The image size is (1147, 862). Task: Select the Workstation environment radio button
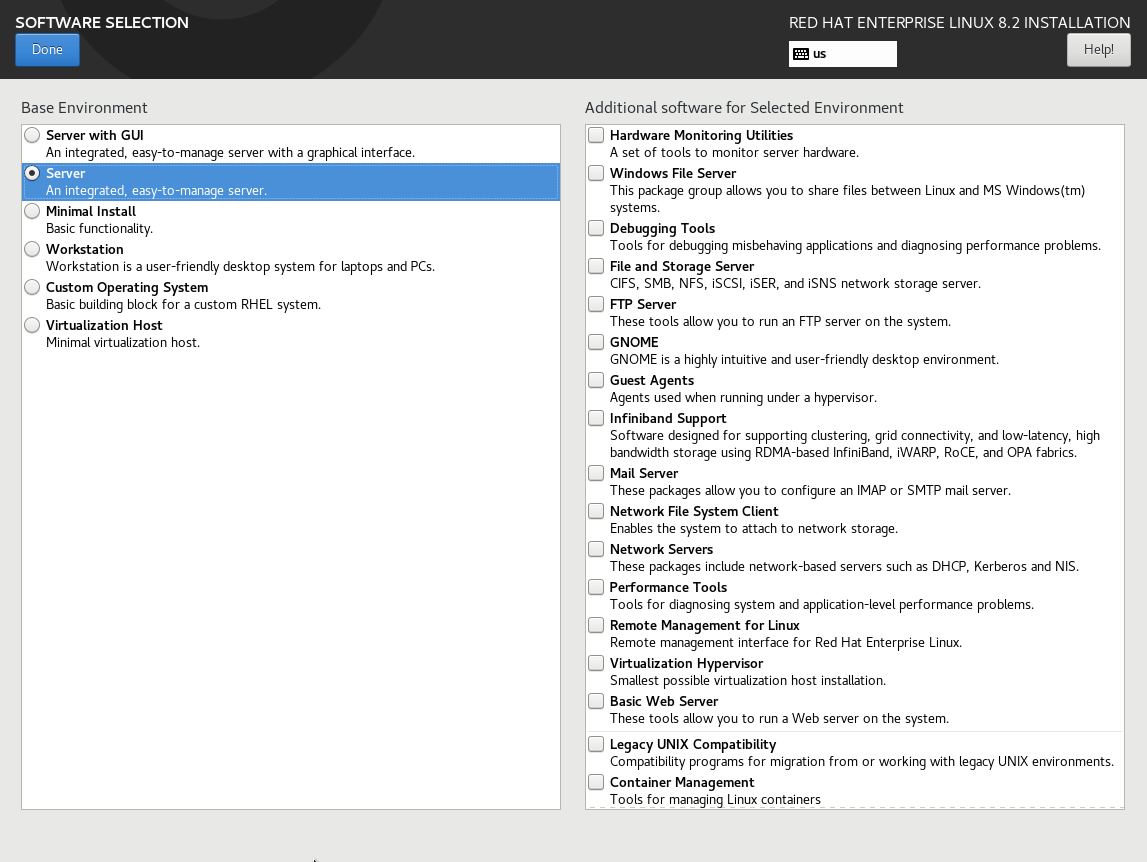[32, 250]
